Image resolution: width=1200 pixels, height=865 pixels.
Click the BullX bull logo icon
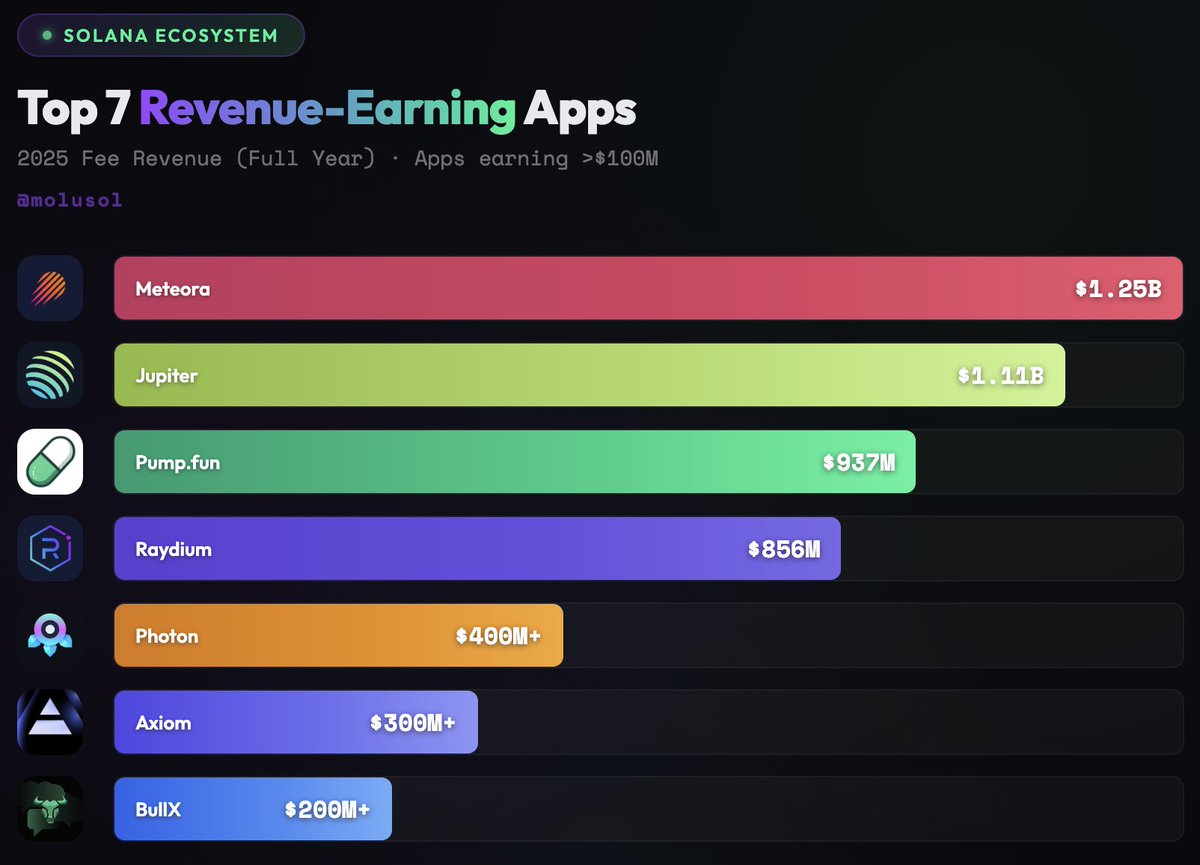click(50, 808)
